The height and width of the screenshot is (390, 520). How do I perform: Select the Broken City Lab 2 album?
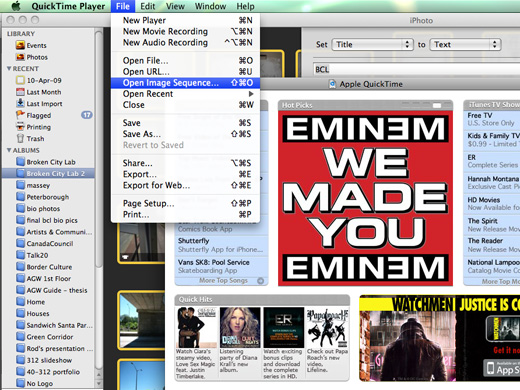(x=48, y=173)
